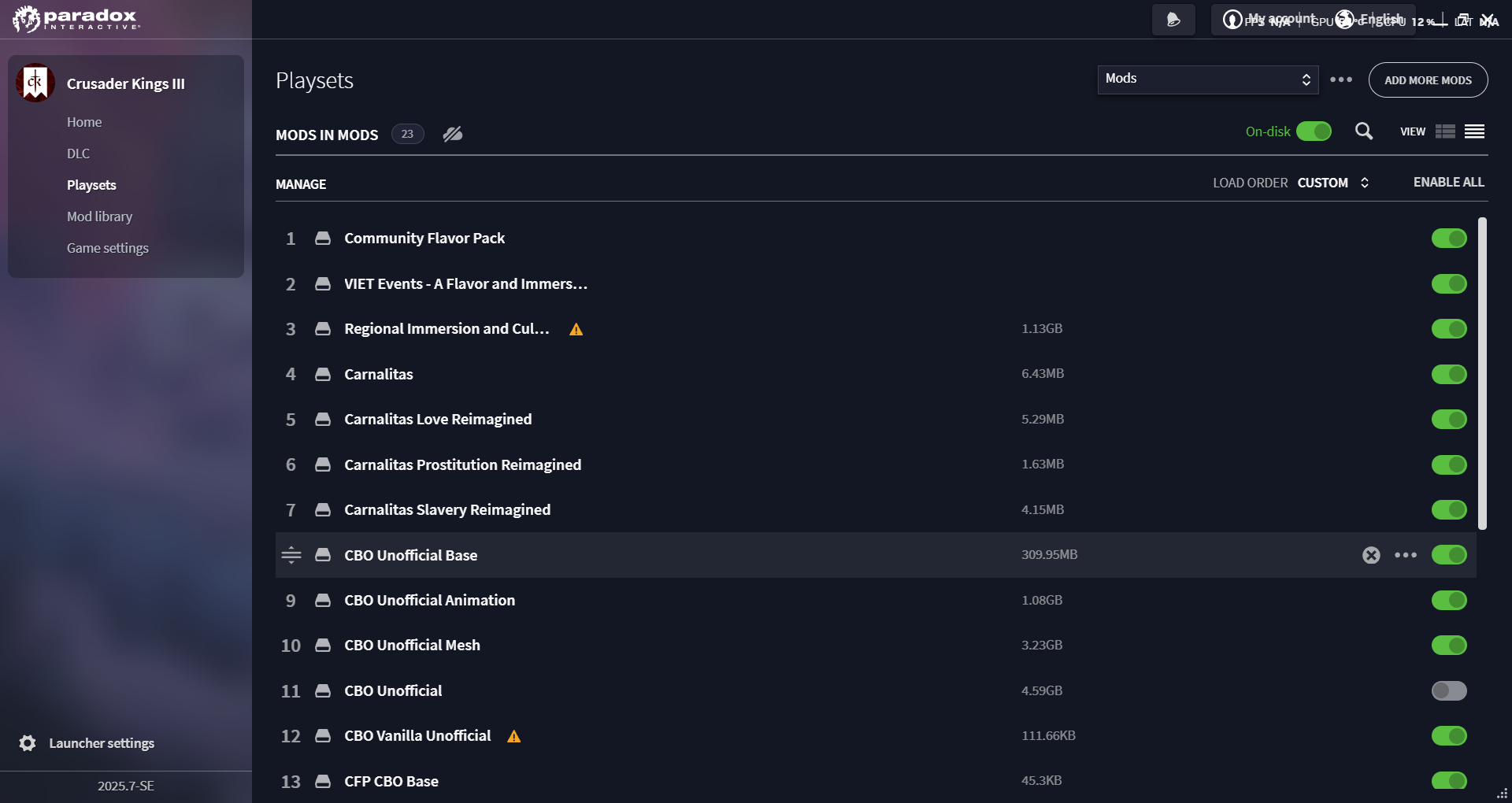The width and height of the screenshot is (1512, 803).
Task: Click the launcher version 2025.7-SE text
Action: pyautogui.click(x=126, y=786)
